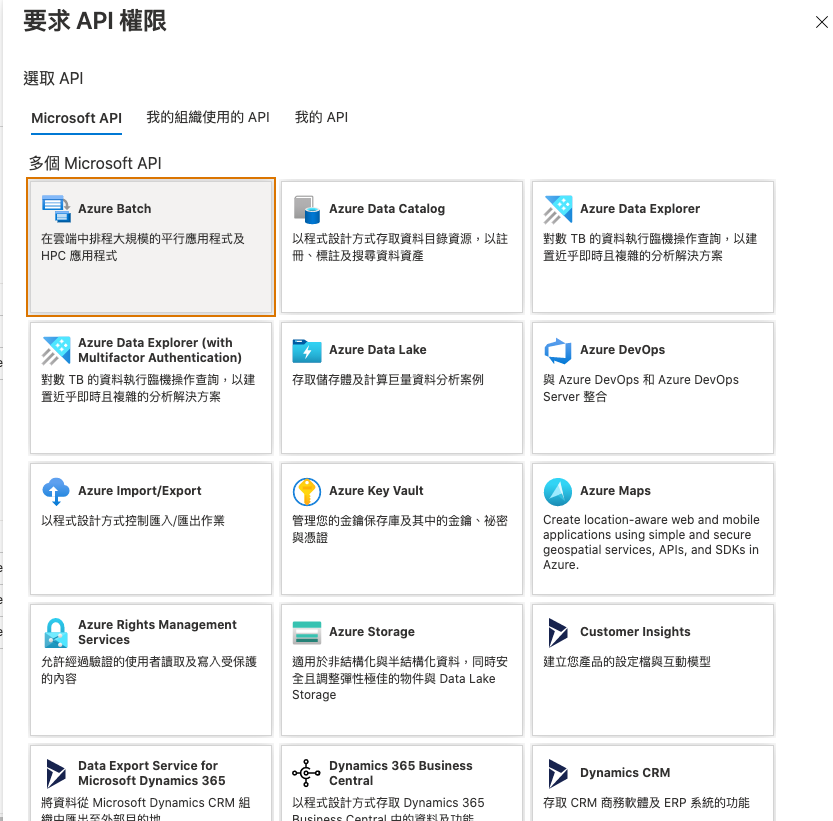Screen dimensions: 833x821
Task: Pick the Azure Data Explorer title
Action: click(x=640, y=209)
